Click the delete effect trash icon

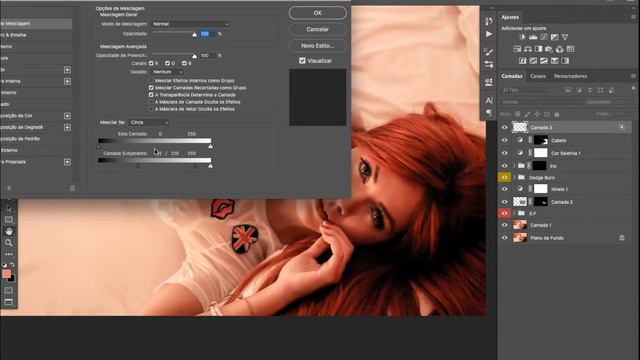(x=72, y=188)
